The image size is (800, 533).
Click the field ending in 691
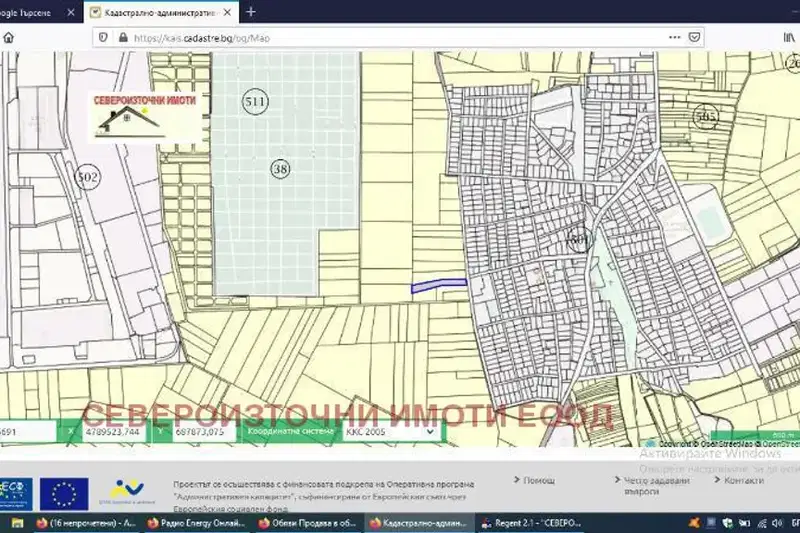[27, 432]
